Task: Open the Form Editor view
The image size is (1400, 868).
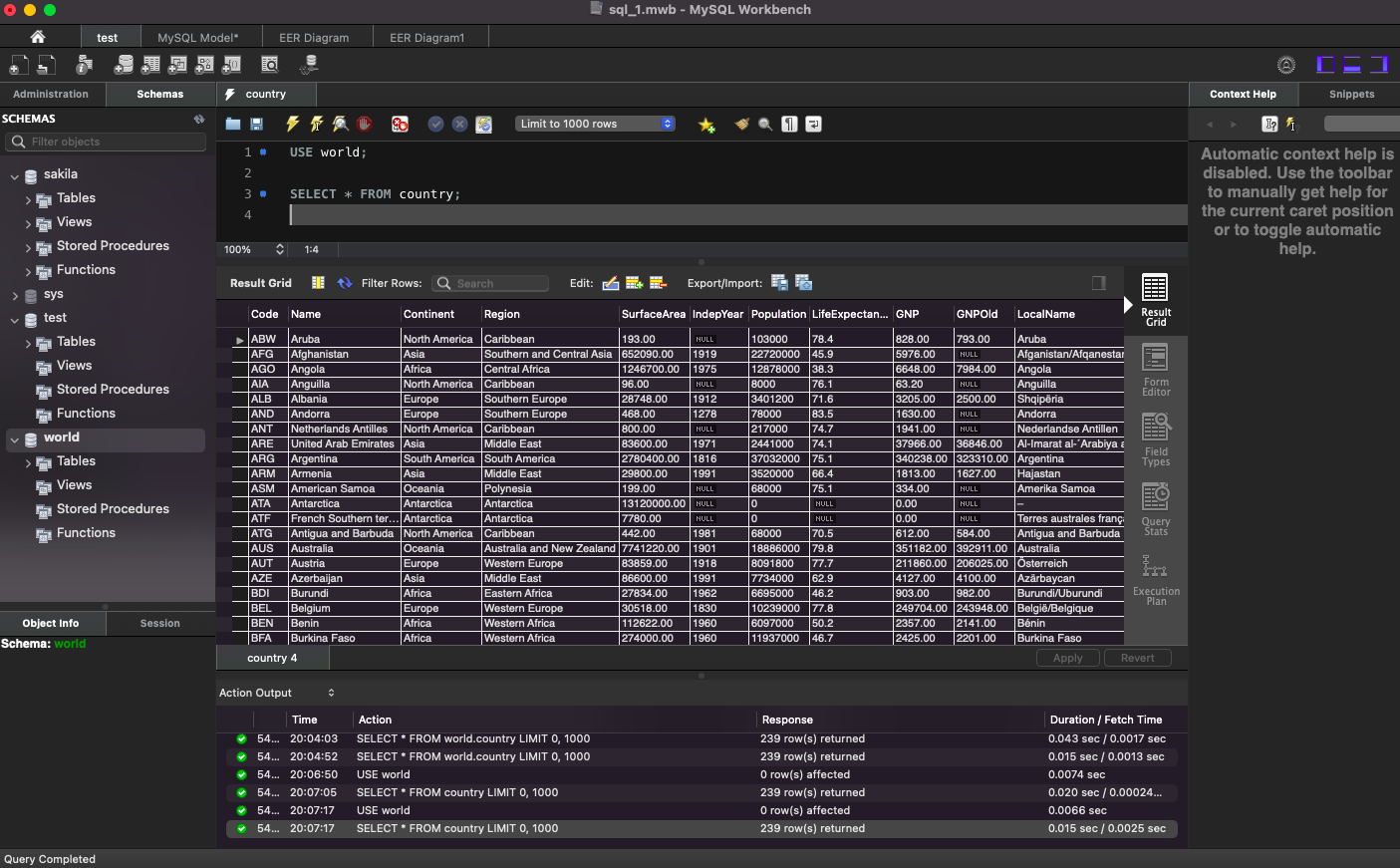Action: [1156, 370]
